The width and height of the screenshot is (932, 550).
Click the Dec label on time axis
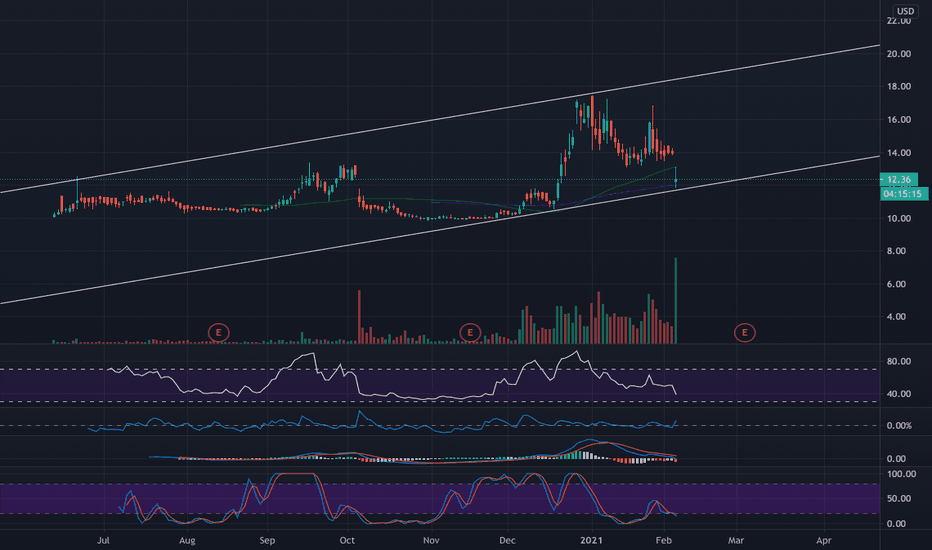[x=507, y=540]
